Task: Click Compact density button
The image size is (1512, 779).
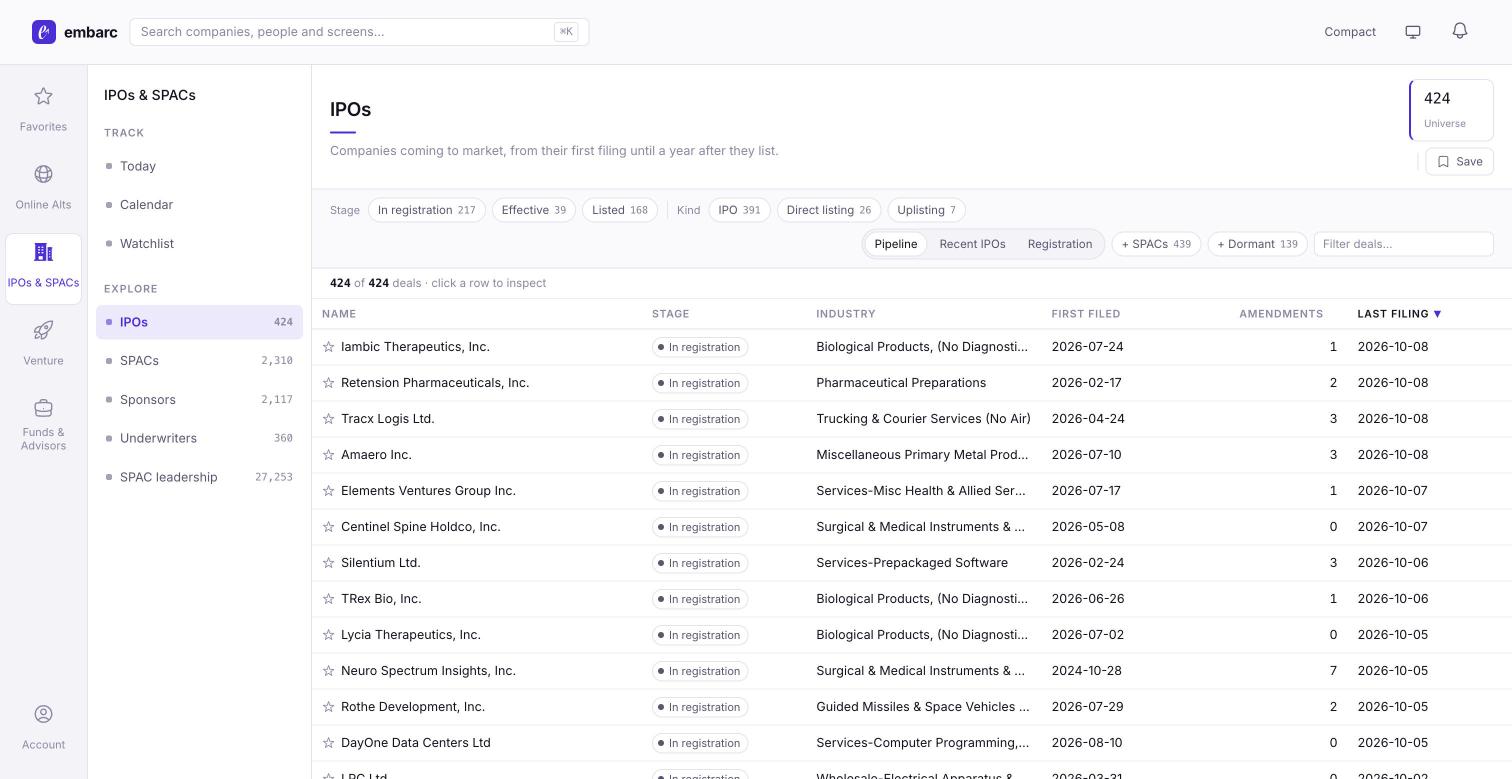Action: coord(1350,32)
